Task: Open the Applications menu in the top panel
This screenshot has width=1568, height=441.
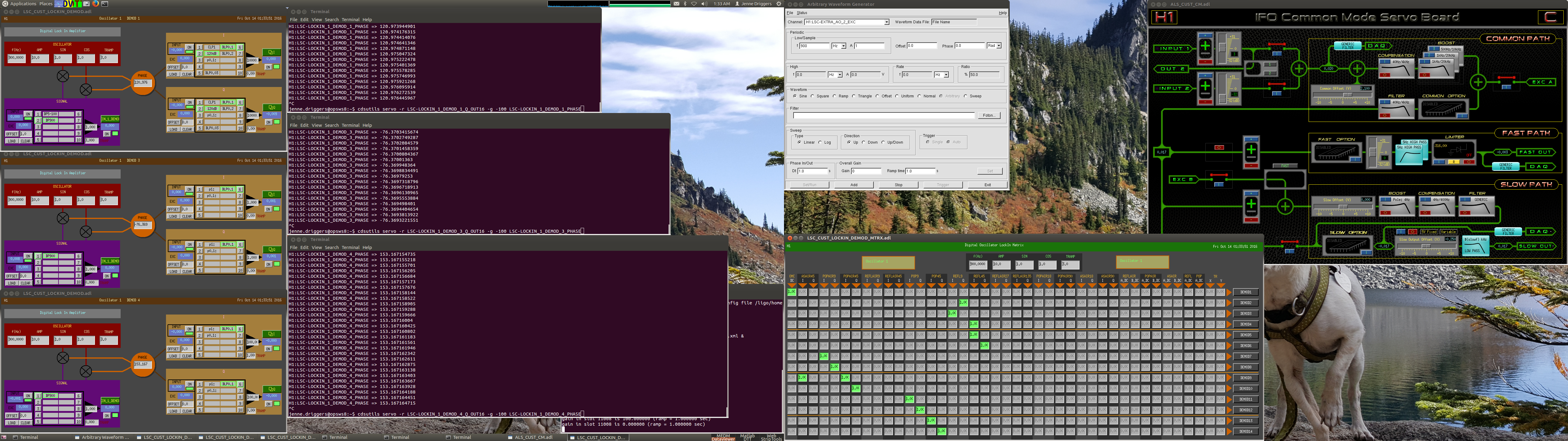Action: (23, 4)
